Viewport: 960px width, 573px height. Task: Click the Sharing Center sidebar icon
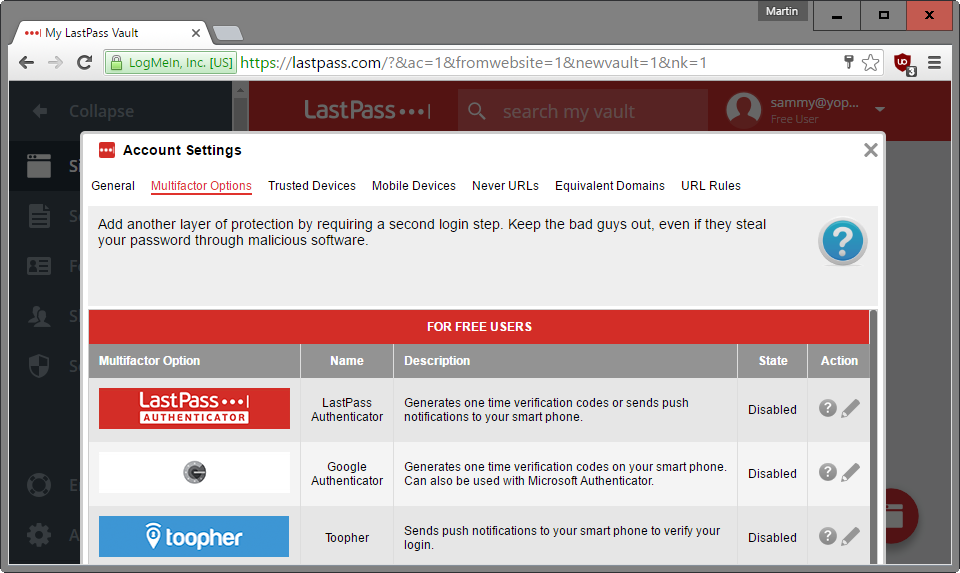click(x=39, y=316)
